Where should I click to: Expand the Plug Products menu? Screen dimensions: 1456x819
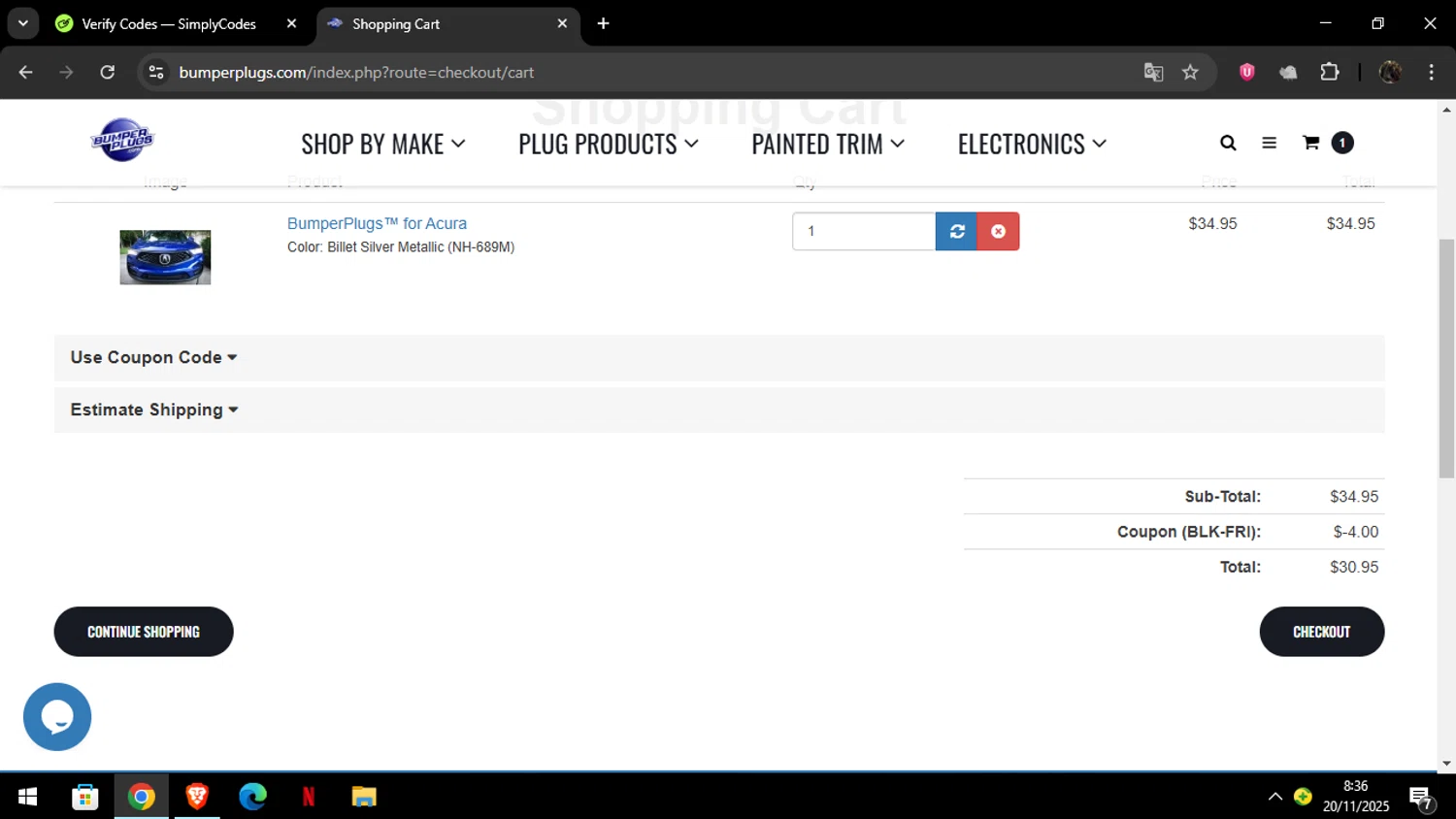609,144
